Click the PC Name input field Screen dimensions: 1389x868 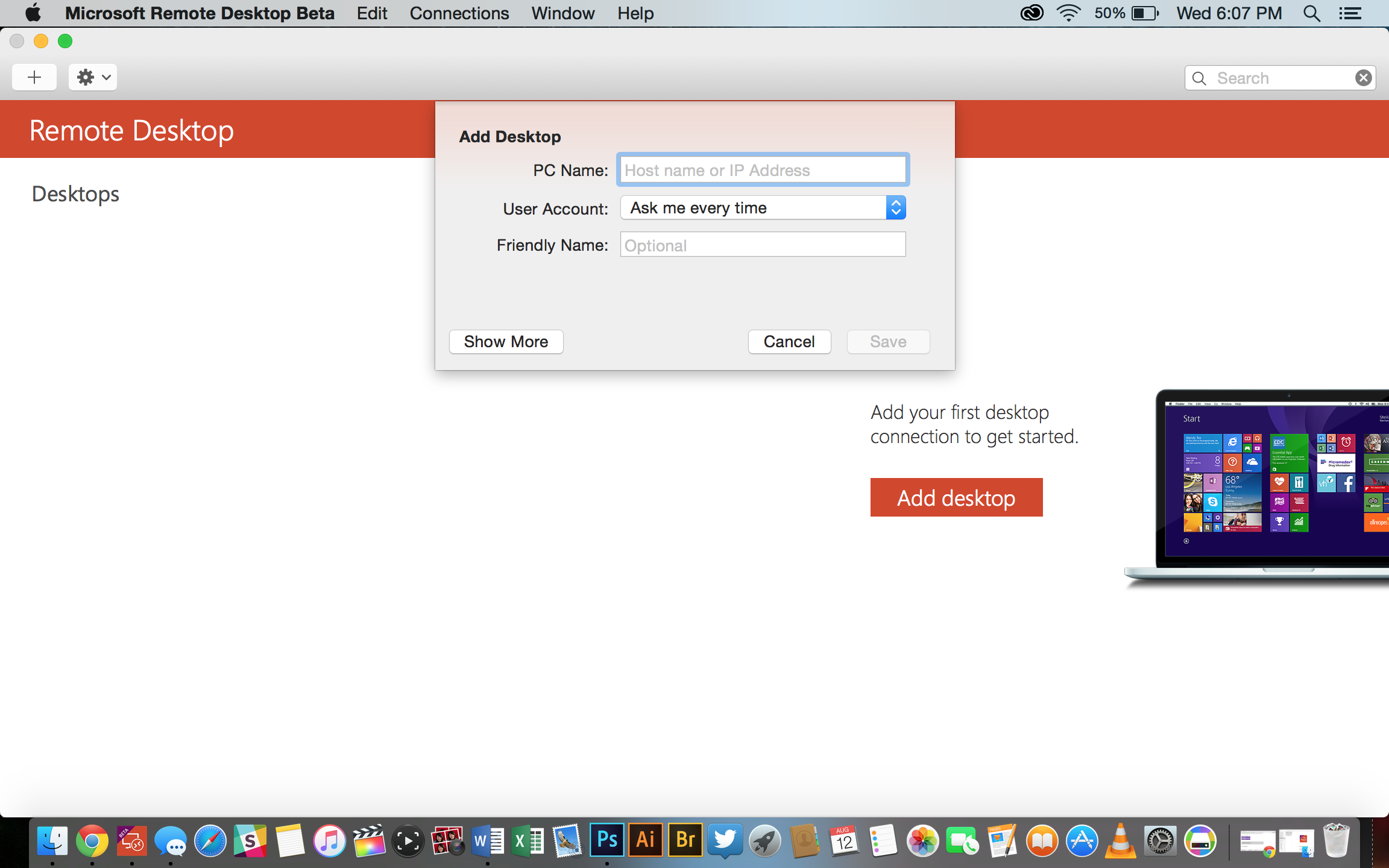[762, 170]
